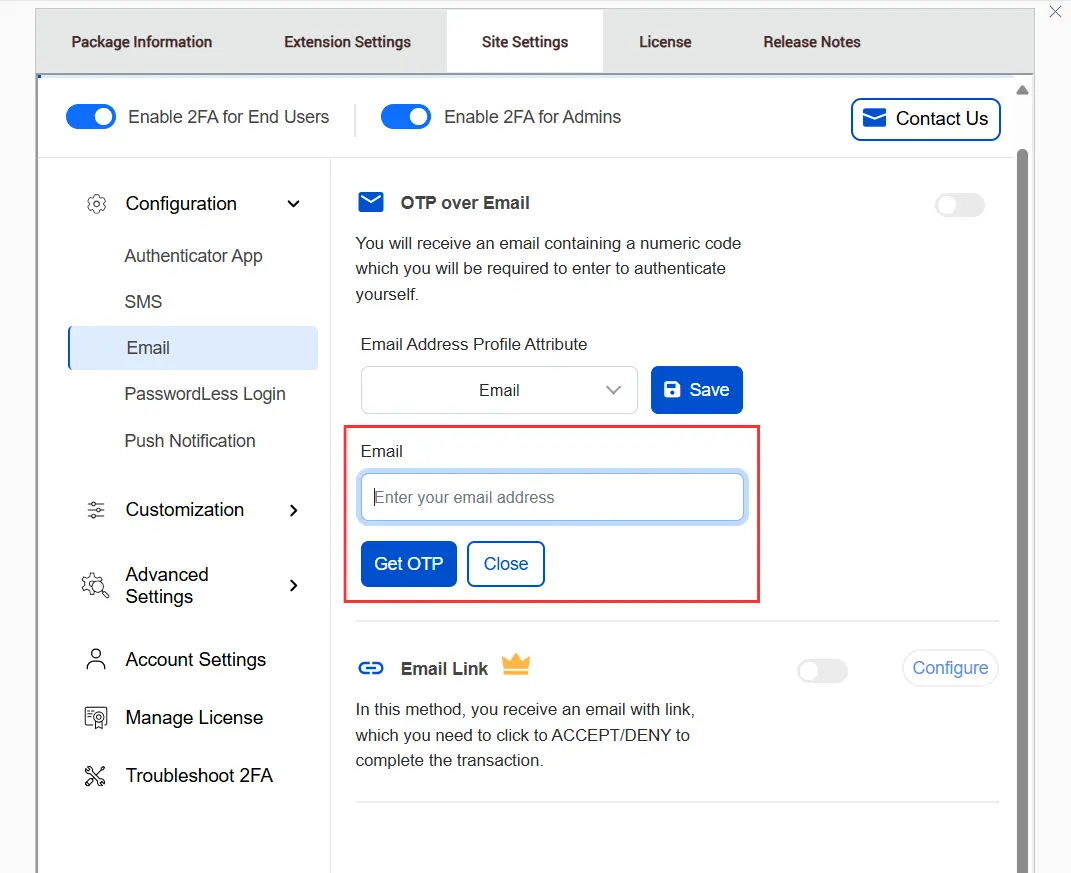Viewport: 1071px width, 873px height.
Task: Collapse the Configuration section chevron
Action: (x=294, y=204)
